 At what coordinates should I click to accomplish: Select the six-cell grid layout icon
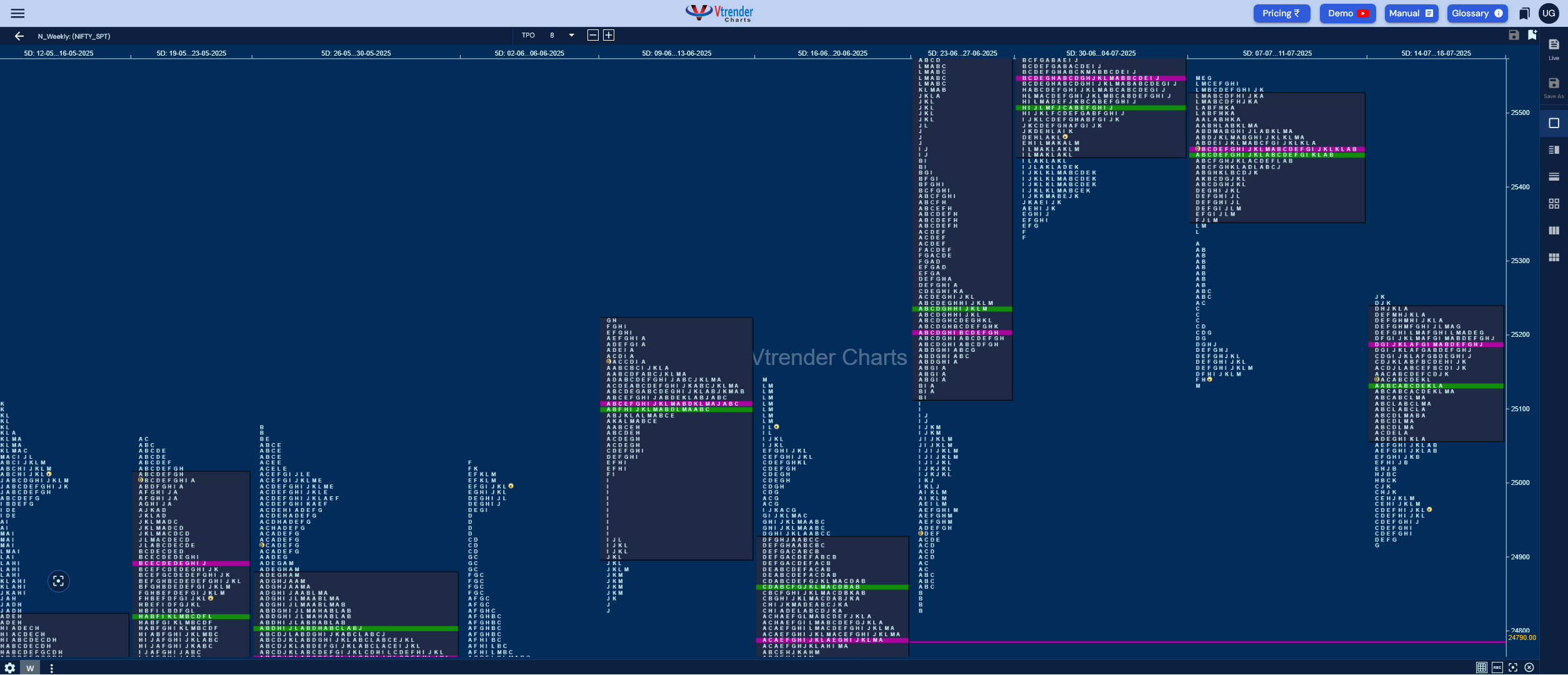point(1554,257)
